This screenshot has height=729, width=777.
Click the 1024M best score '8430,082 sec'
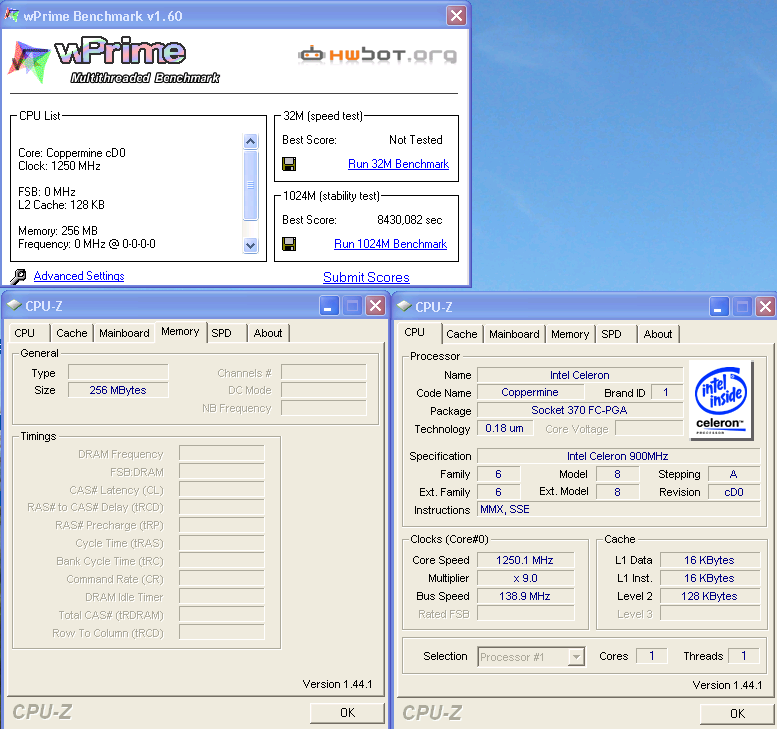tap(410, 220)
